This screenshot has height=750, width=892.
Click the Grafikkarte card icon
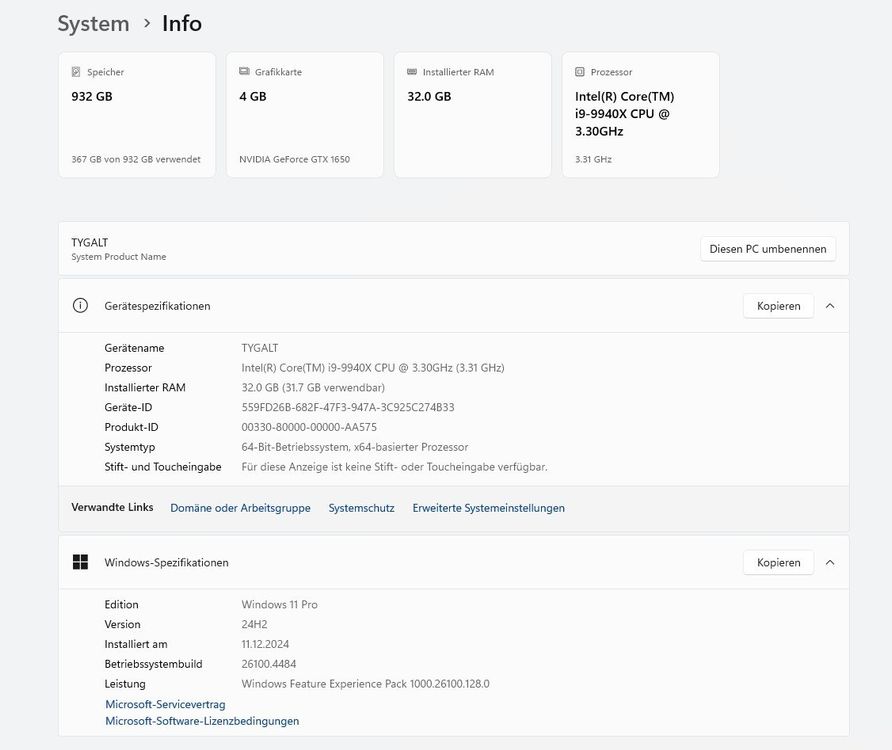tap(244, 72)
